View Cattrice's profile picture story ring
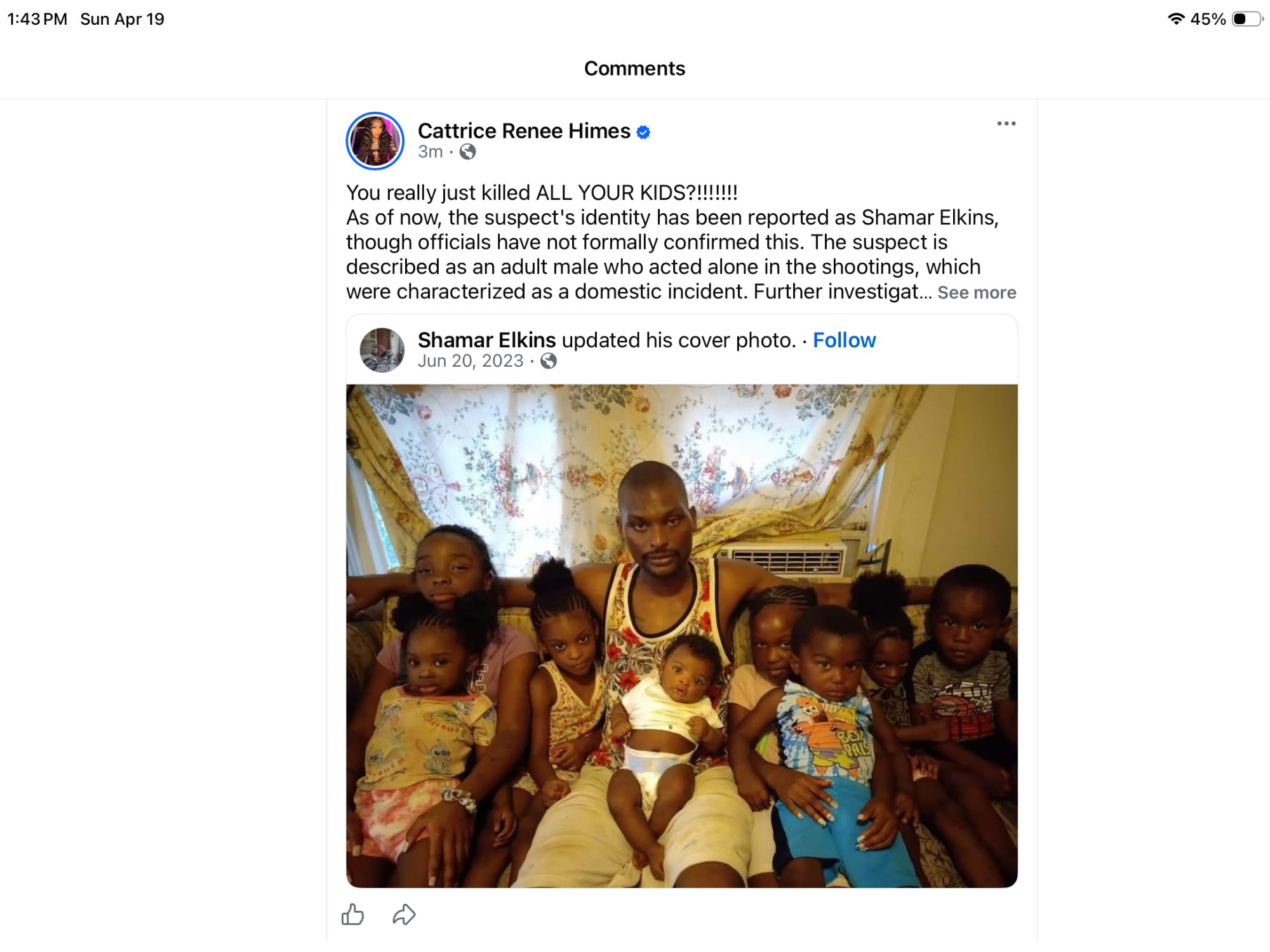This screenshot has width=1270, height=952. pos(375,141)
